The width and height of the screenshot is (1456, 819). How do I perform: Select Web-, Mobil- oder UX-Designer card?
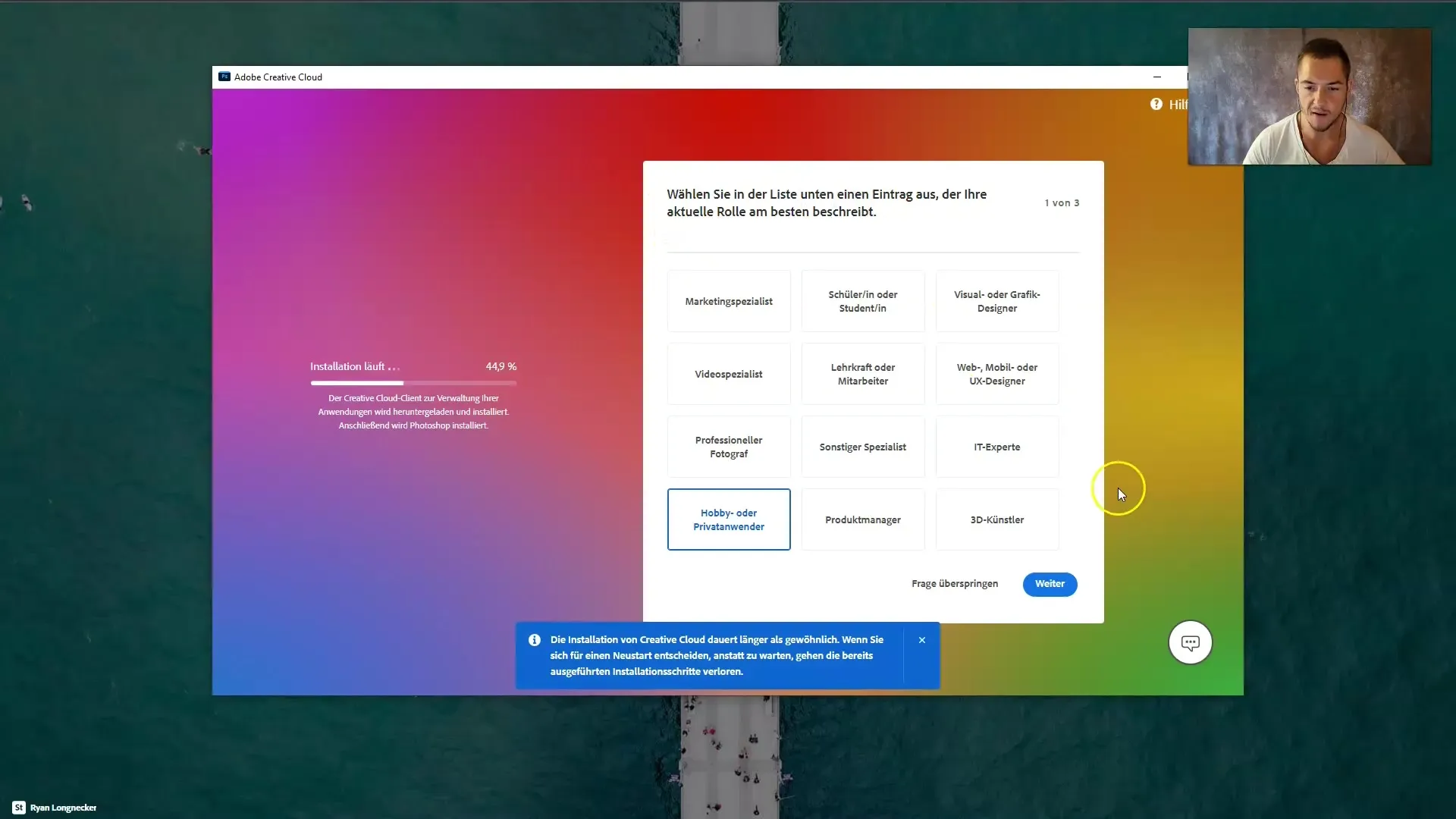(997, 374)
